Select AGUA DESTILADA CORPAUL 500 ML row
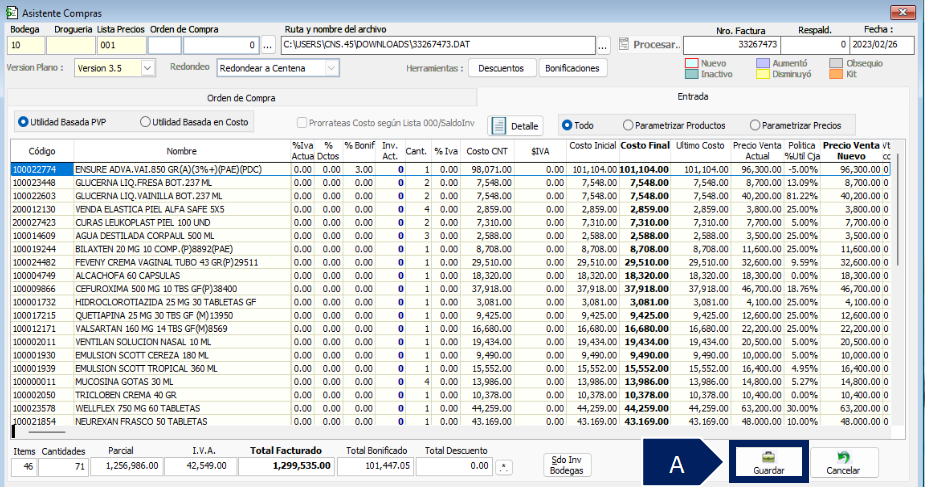928x488 pixels. 450,236
